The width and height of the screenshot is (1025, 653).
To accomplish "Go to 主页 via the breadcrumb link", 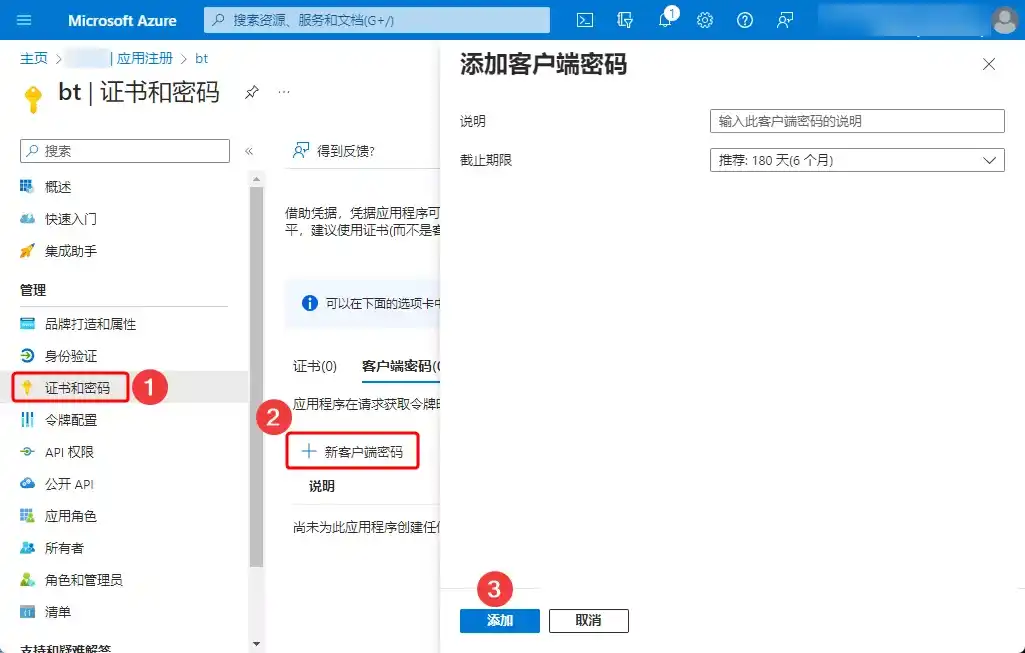I will click(32, 58).
